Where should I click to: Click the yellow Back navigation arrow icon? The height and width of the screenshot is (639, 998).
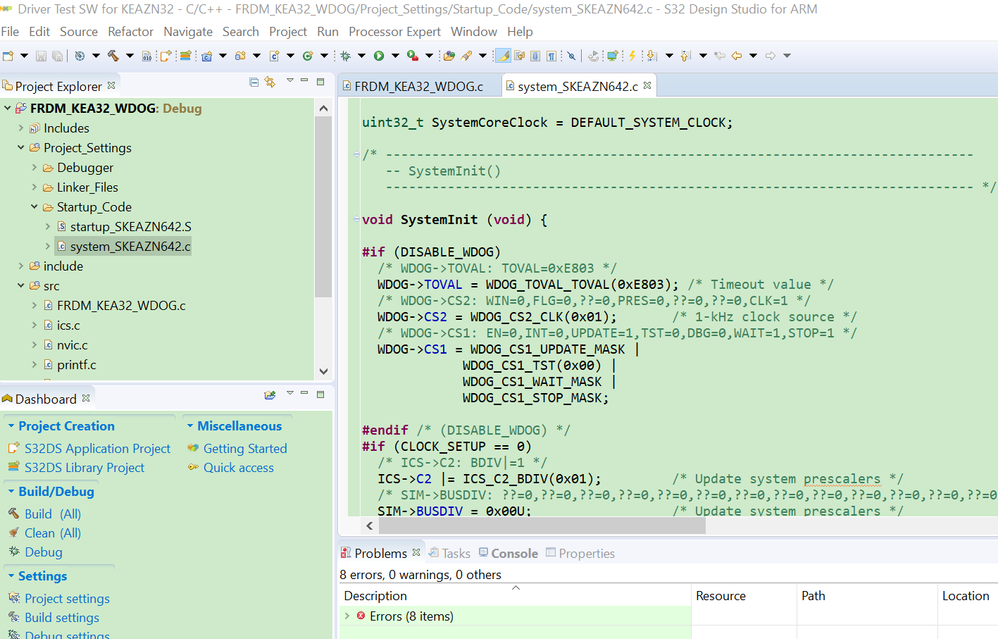(x=737, y=56)
